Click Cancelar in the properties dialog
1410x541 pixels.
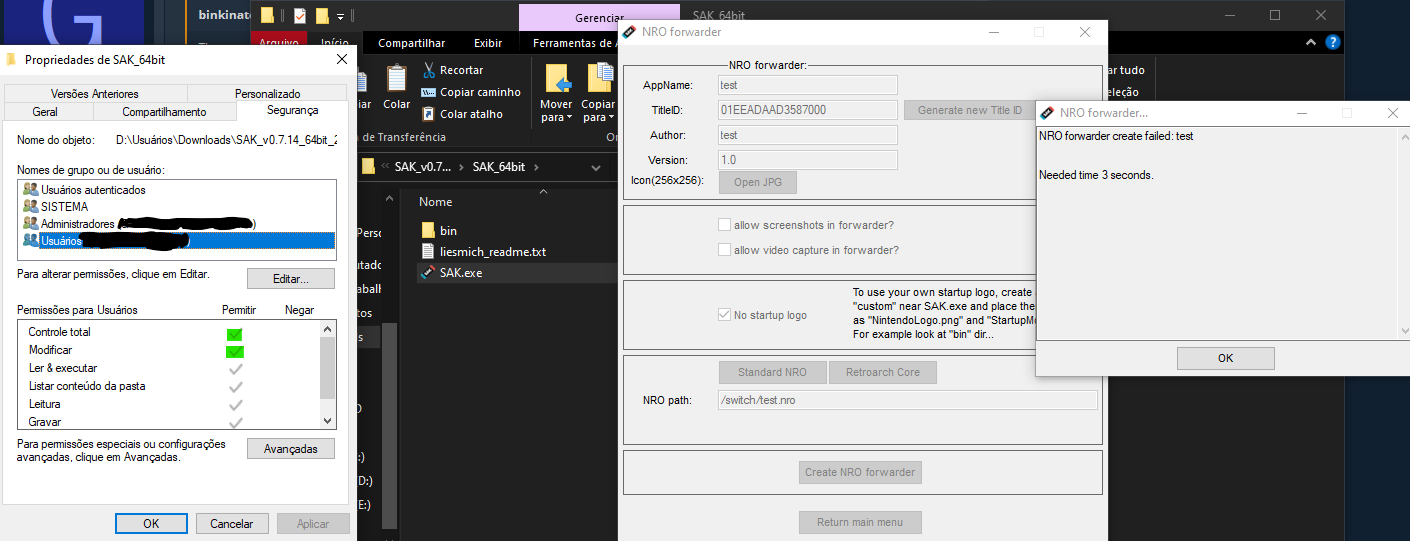pos(232,523)
